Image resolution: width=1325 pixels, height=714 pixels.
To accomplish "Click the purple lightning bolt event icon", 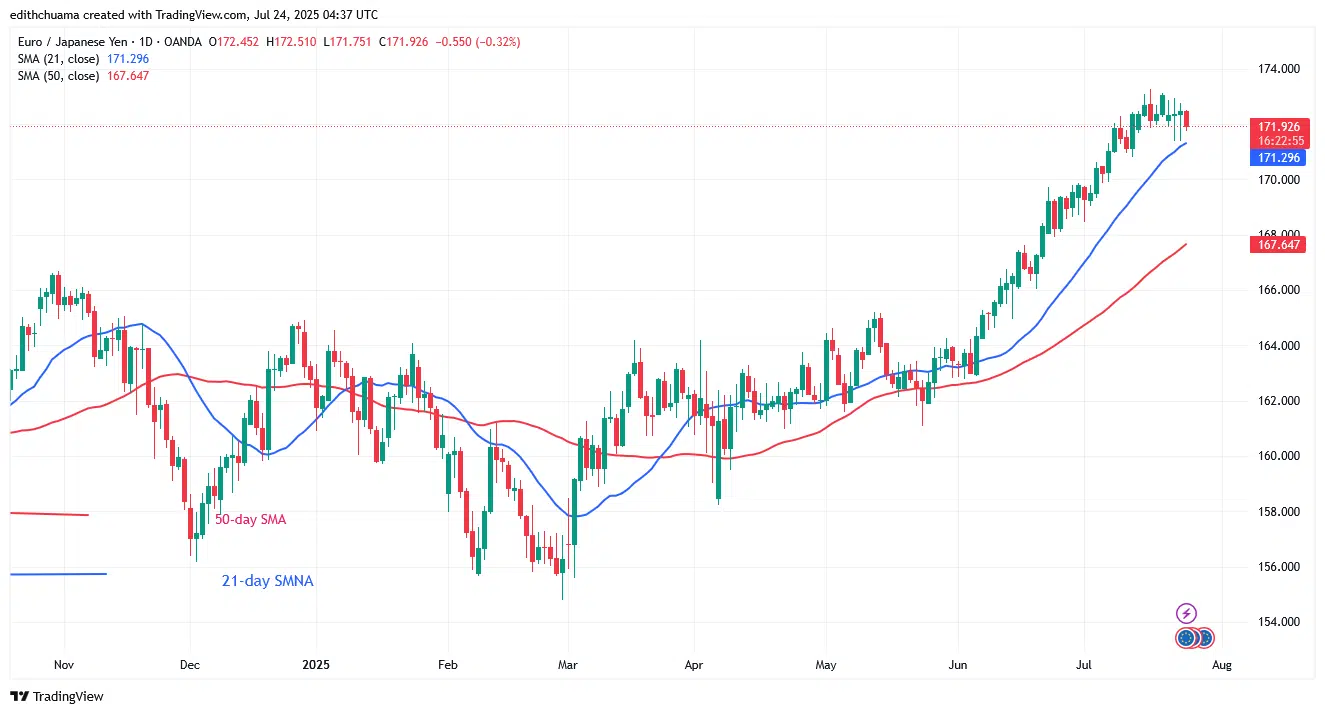I will point(1185,613).
